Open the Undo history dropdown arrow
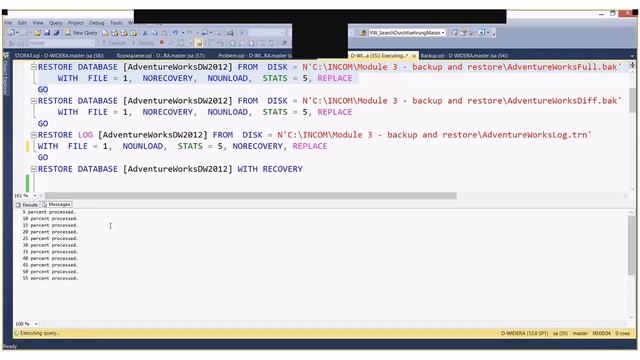 (183, 33)
